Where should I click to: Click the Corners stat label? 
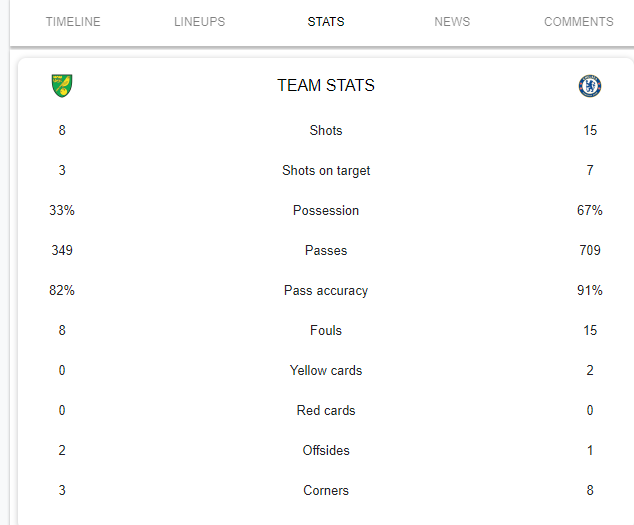pyautogui.click(x=326, y=491)
